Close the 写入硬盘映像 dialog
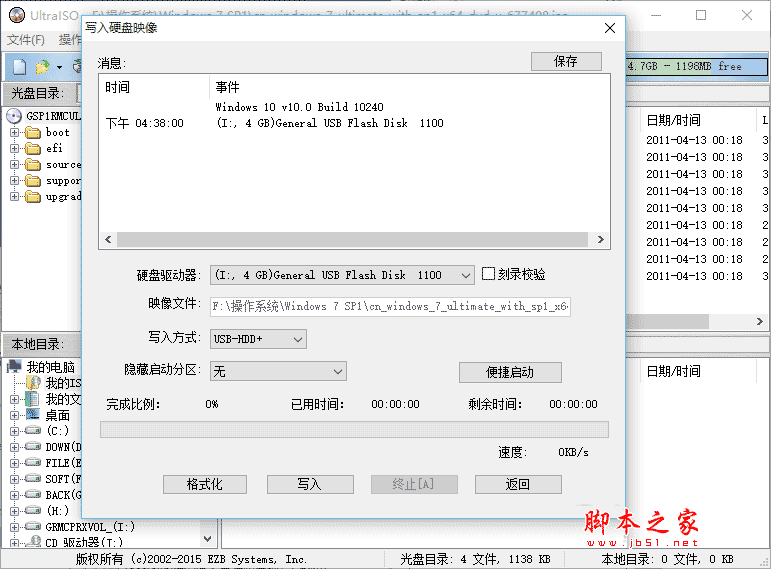 coord(610,28)
